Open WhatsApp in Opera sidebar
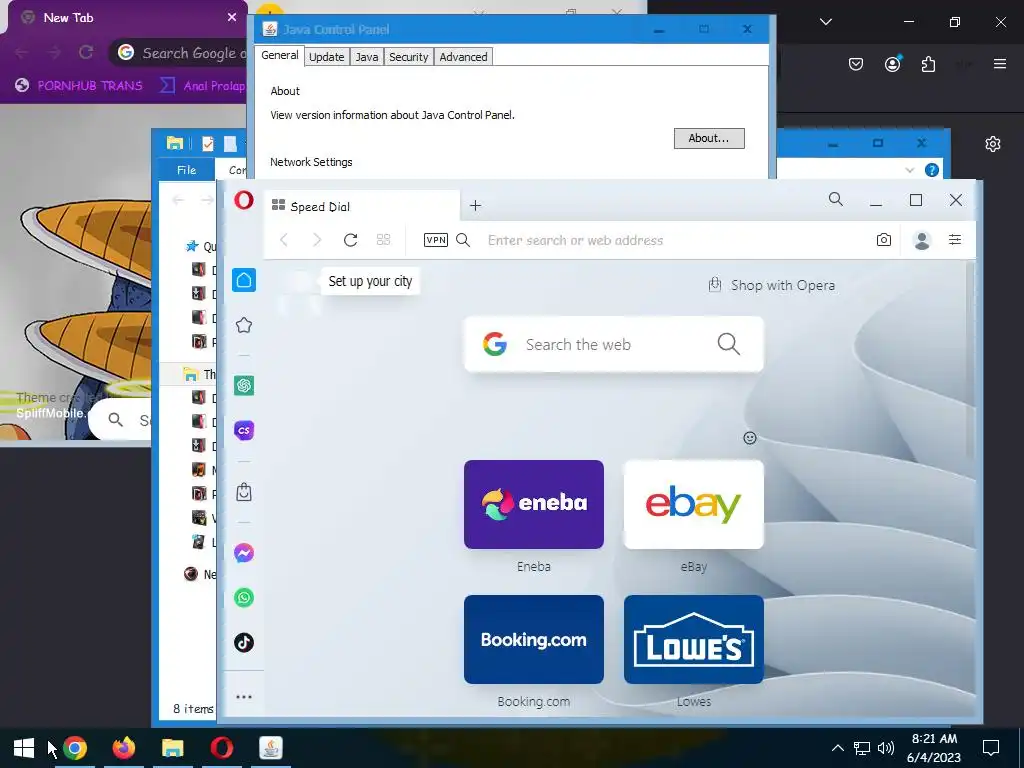1024x768 pixels. click(x=244, y=598)
